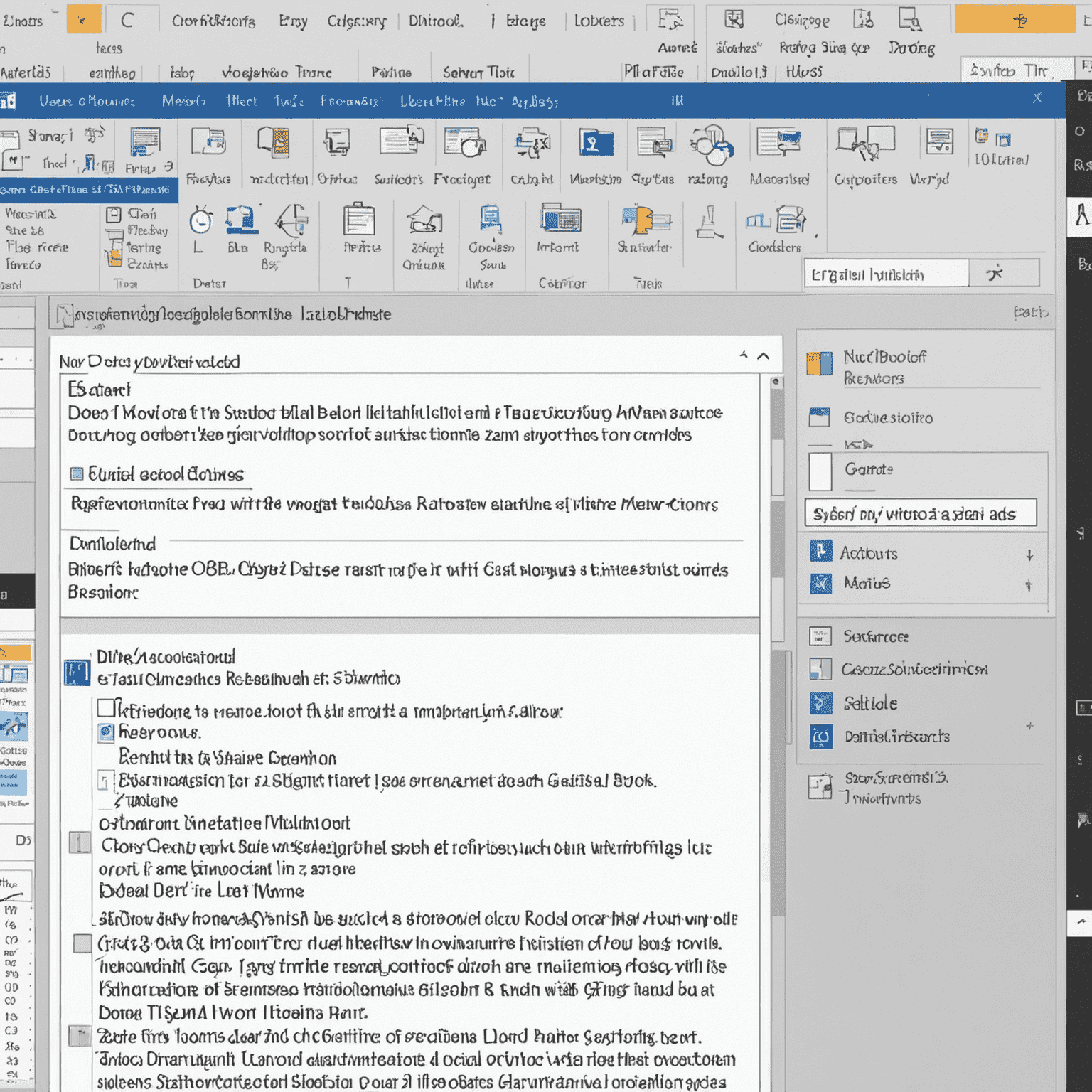Click the Gyp'tas ribbon icon
The width and height of the screenshot is (1092, 1092).
tap(655, 141)
